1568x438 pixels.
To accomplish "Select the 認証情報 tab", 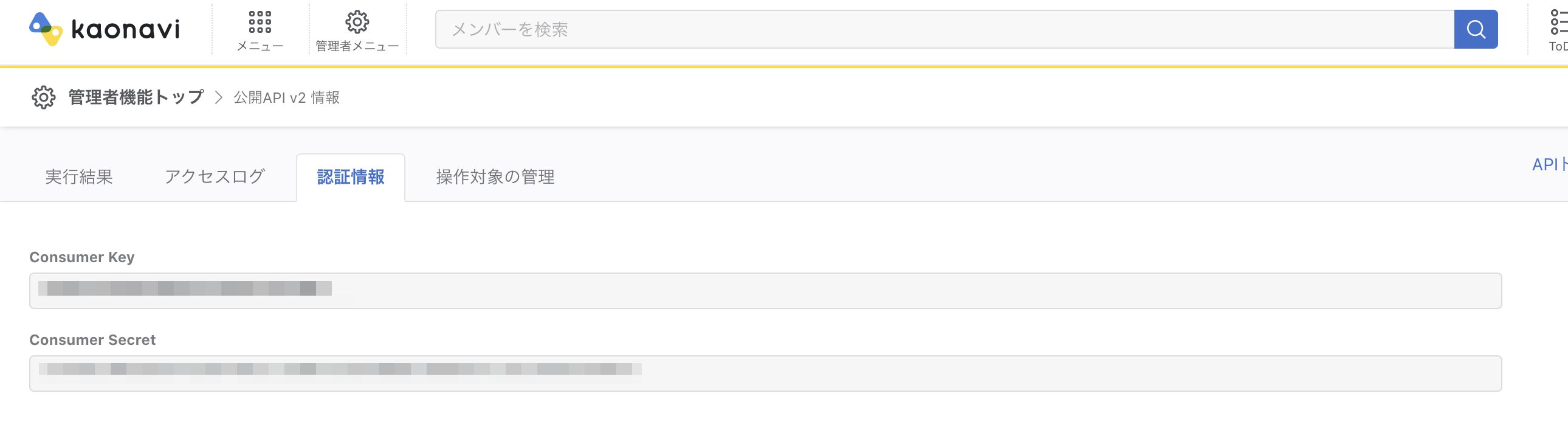I will (x=351, y=176).
